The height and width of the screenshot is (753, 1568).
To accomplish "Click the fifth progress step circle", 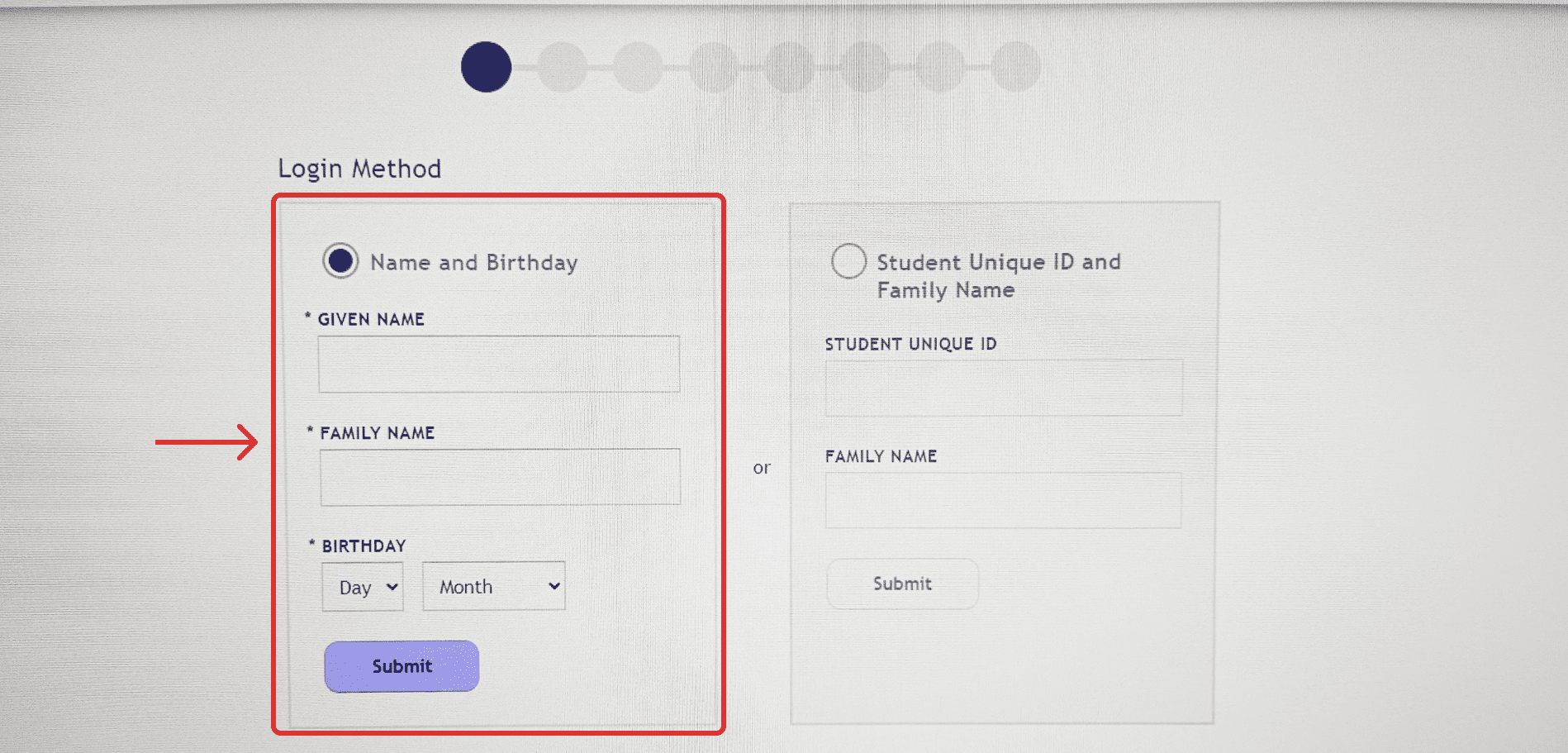I will pyautogui.click(x=789, y=67).
